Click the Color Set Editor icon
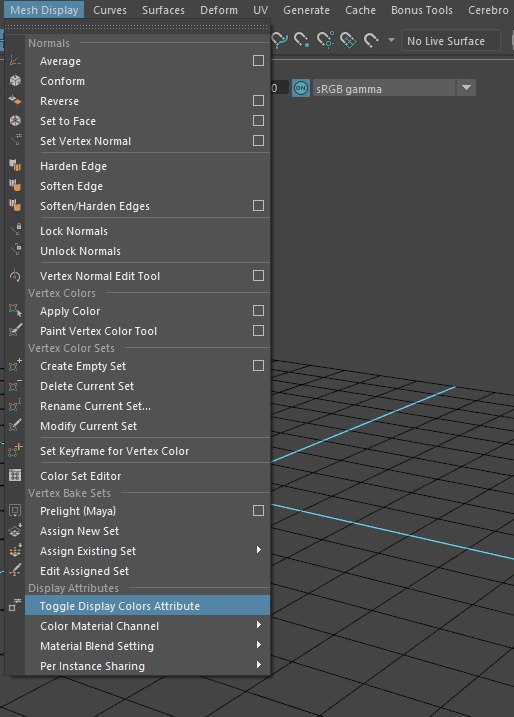Image resolution: width=514 pixels, height=717 pixels. [15, 475]
